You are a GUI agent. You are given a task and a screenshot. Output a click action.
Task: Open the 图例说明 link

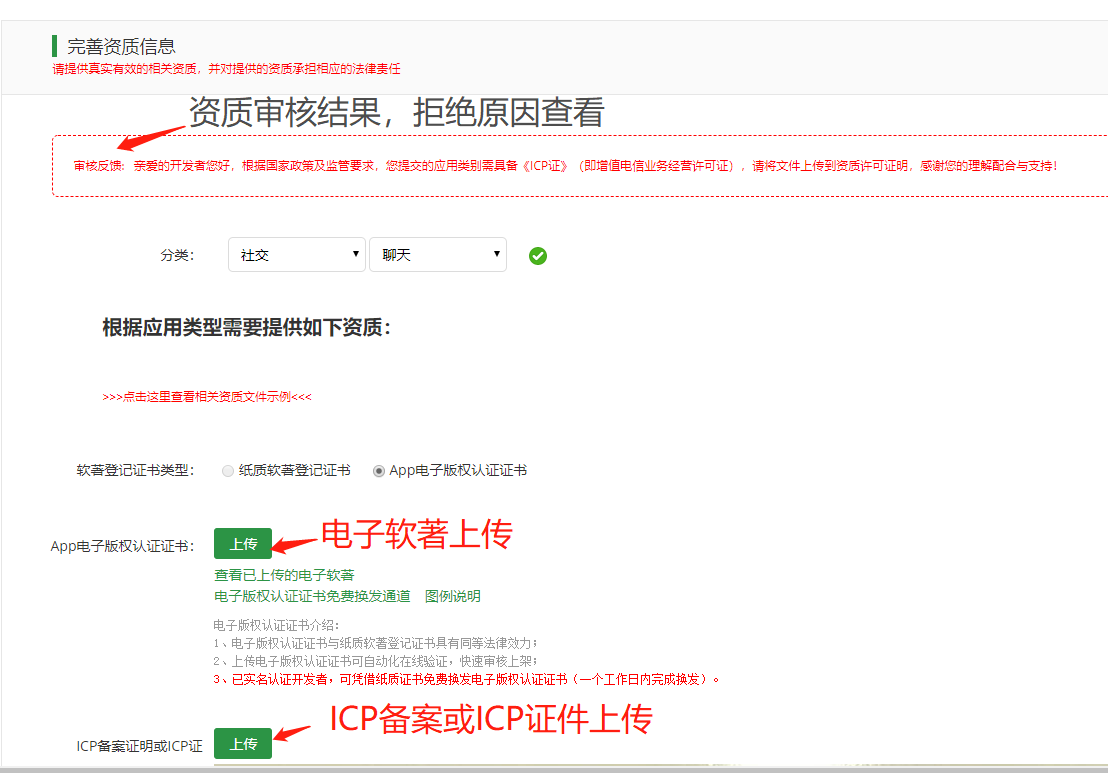pos(453,596)
